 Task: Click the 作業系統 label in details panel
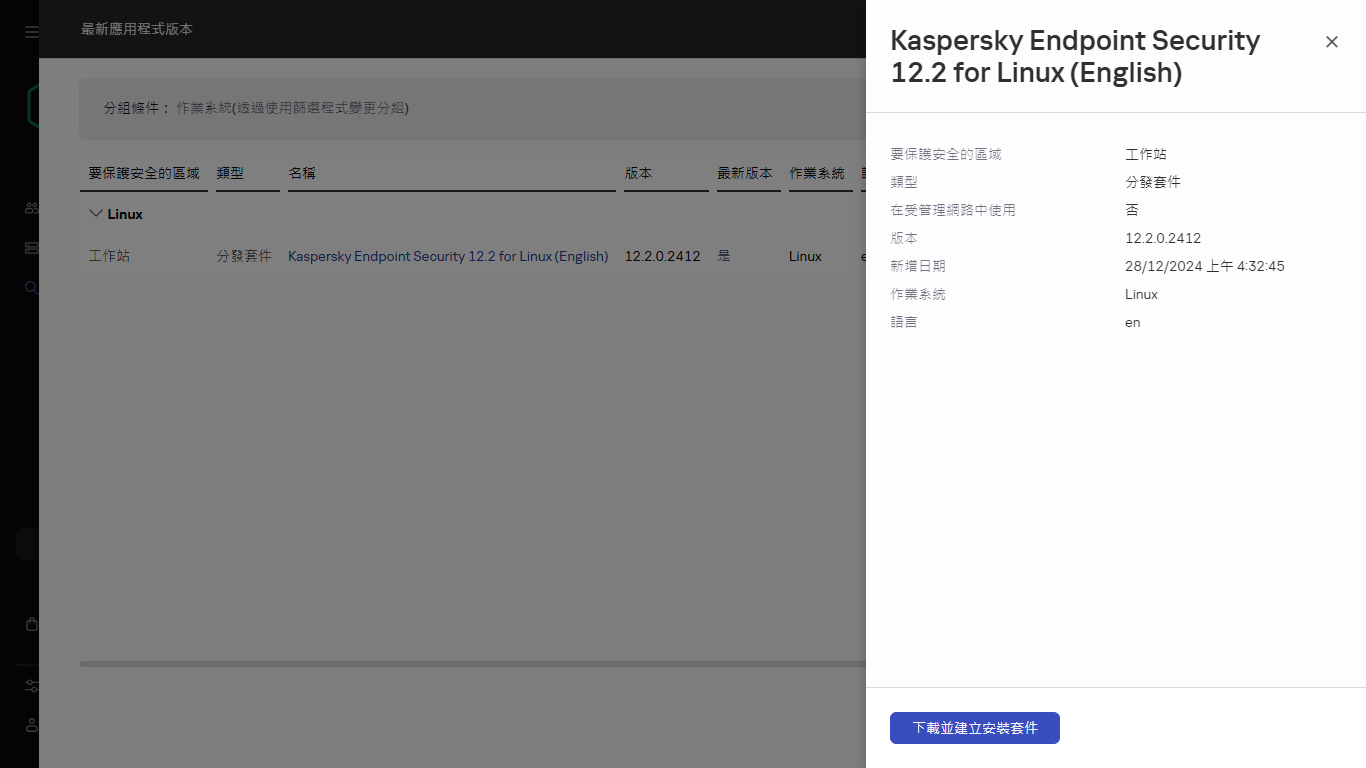point(918,294)
